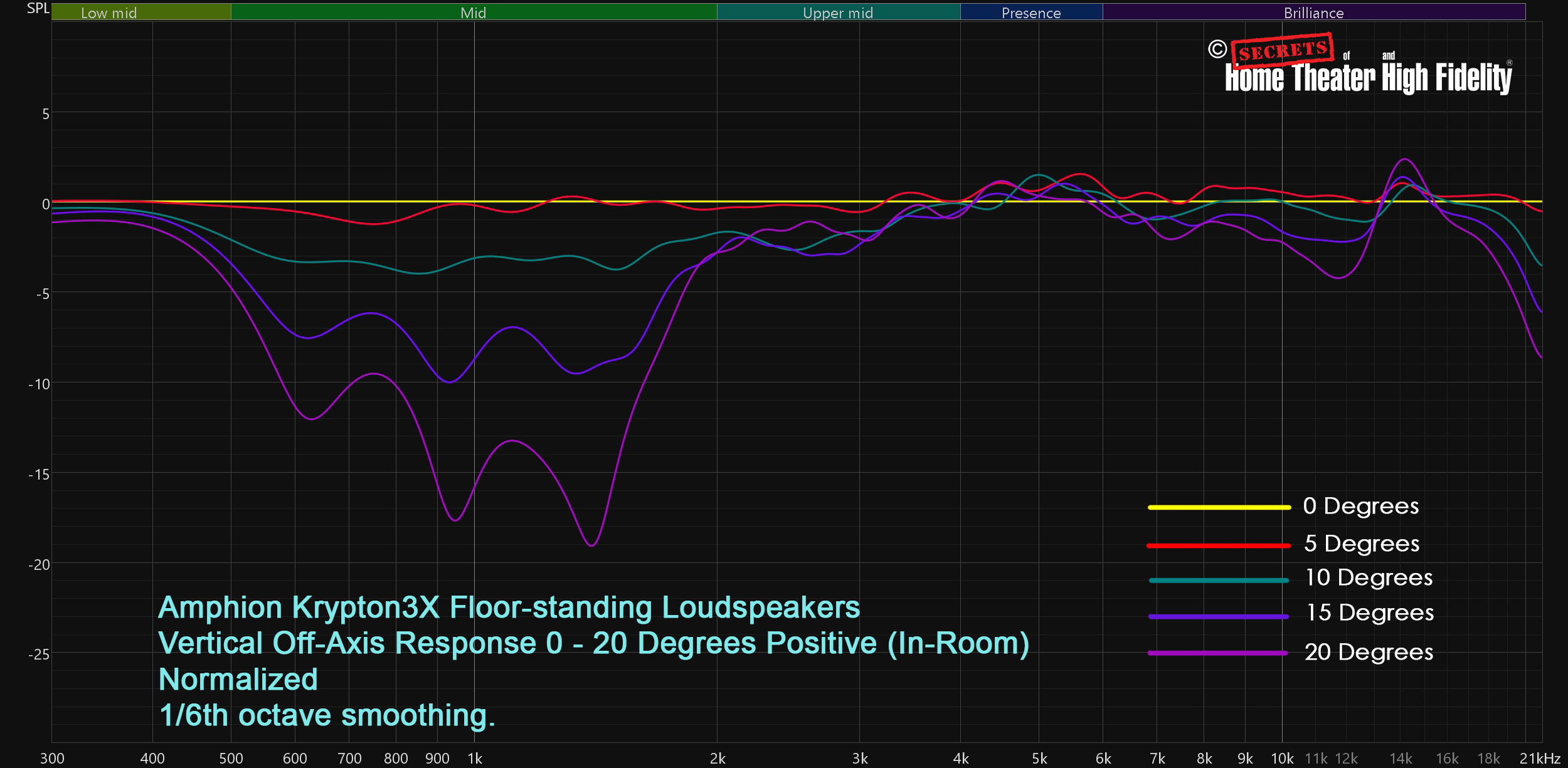Click the 10k frequency axis label
This screenshot has width=1568, height=768.
click(1282, 759)
